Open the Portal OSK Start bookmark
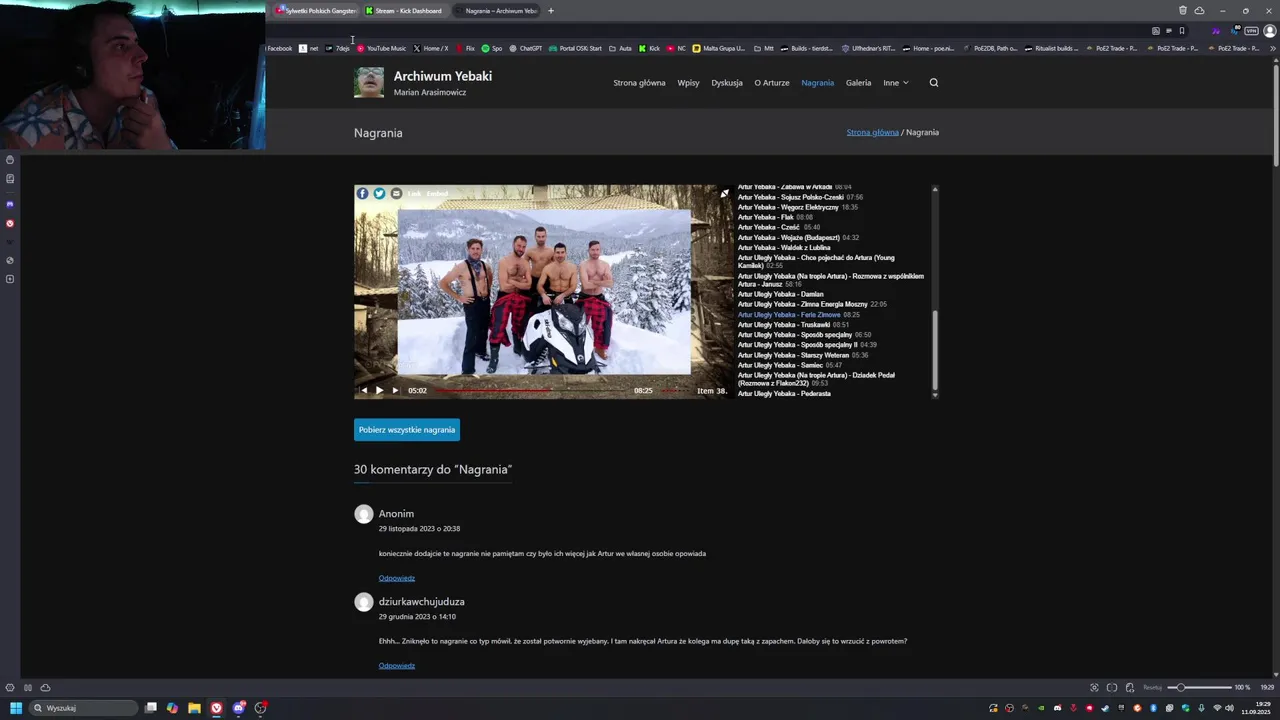The width and height of the screenshot is (1280, 720). point(575,48)
